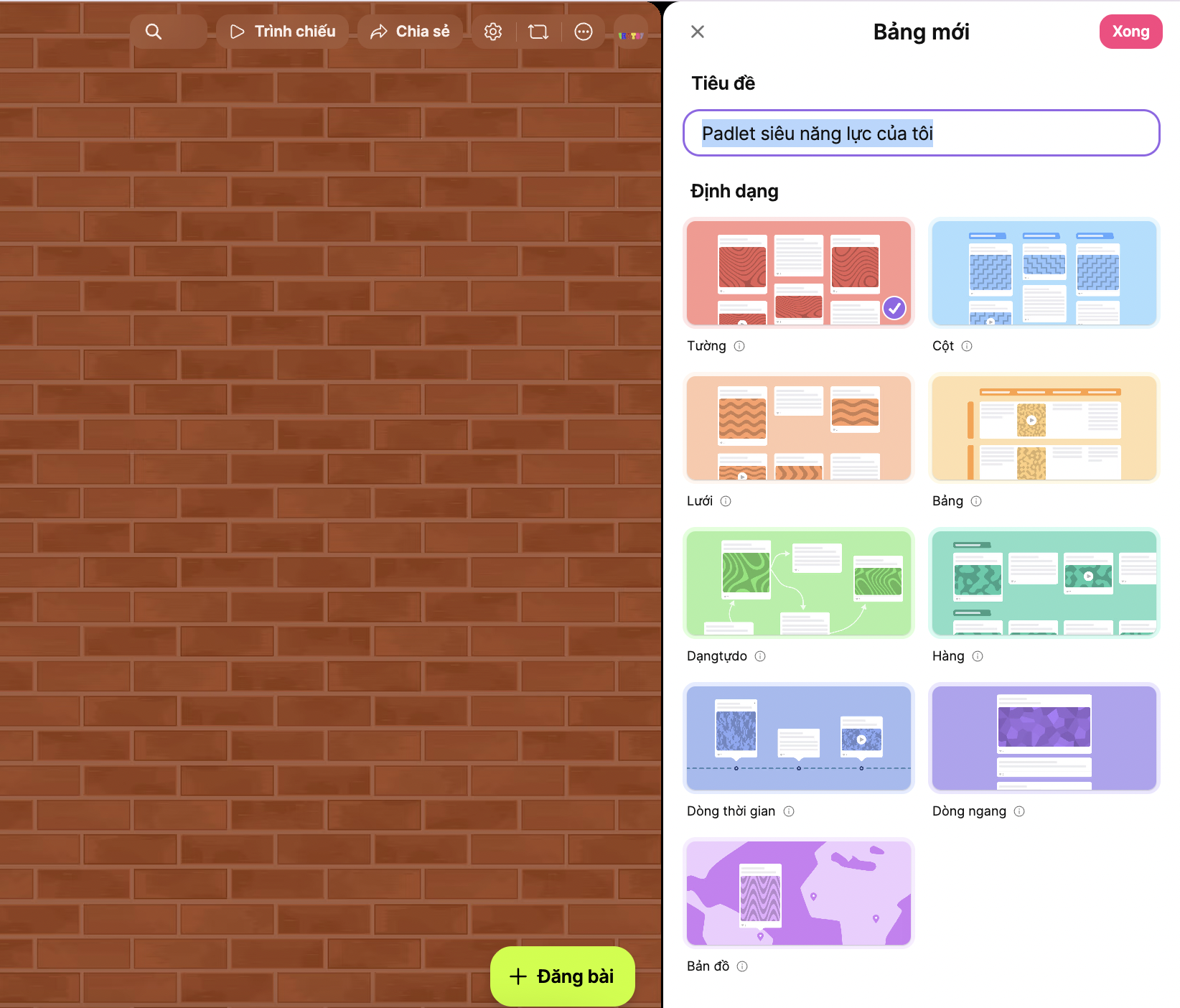1180x1008 pixels.
Task: Show info for Cột format
Action: [967, 346]
